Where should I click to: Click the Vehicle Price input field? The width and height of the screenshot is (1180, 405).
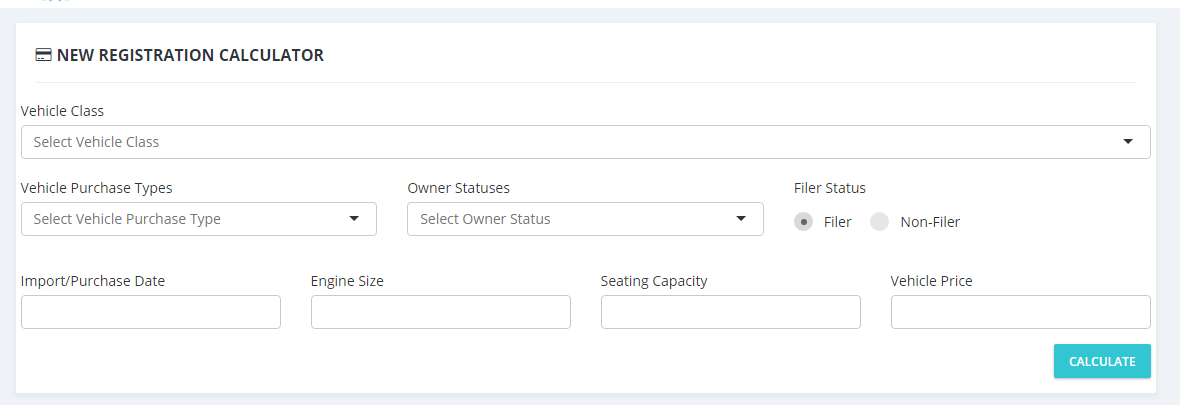pos(1021,312)
